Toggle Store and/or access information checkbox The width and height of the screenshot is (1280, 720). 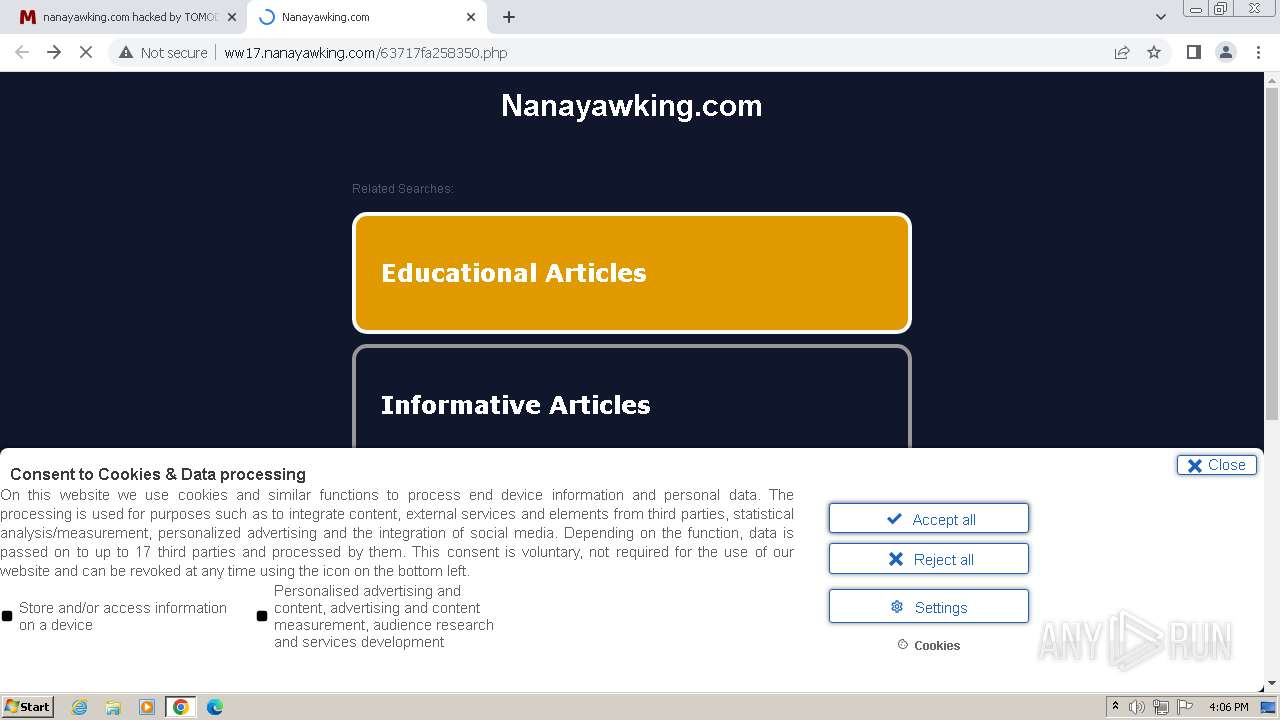coord(7,616)
